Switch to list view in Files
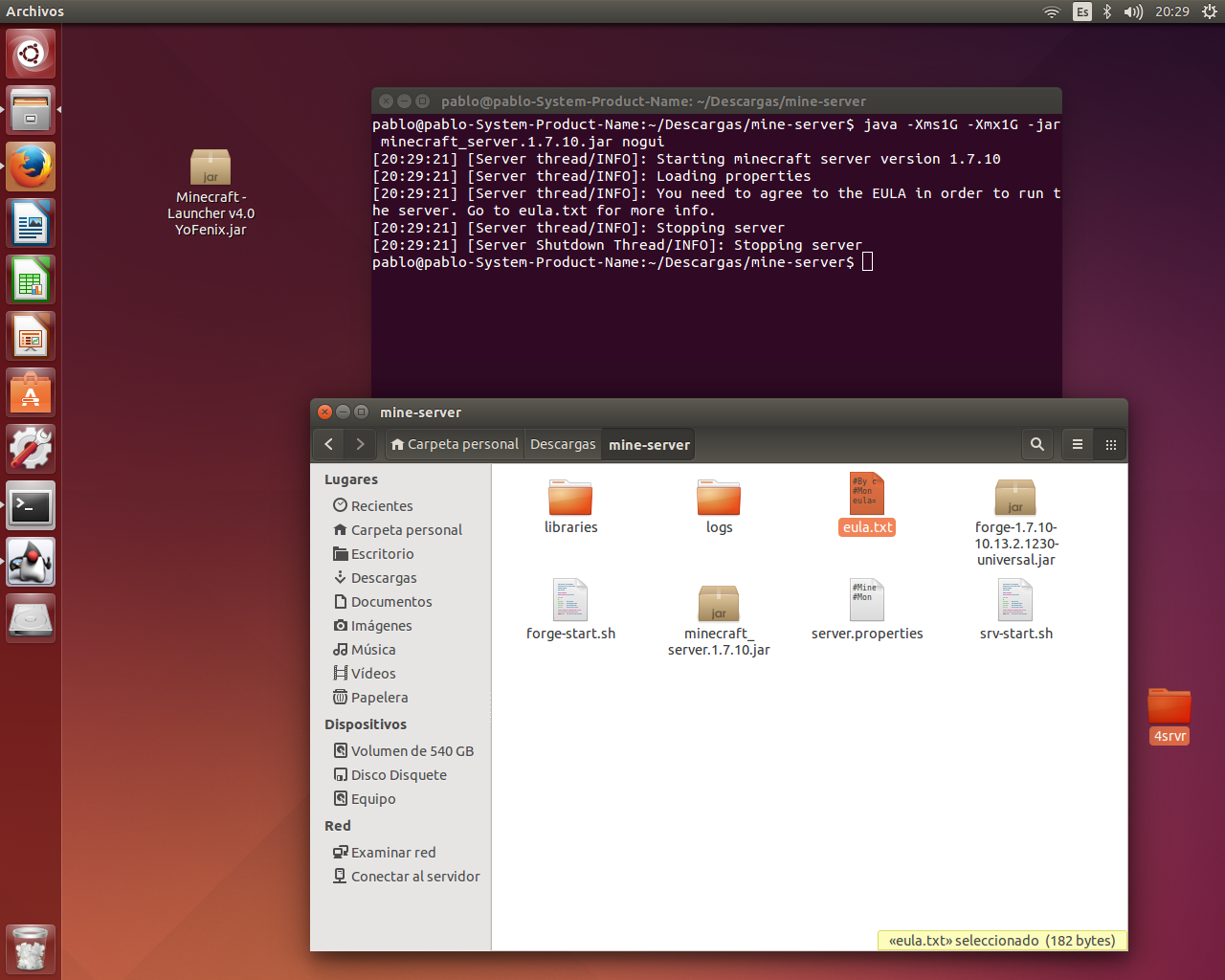The image size is (1225, 980). click(x=1078, y=444)
